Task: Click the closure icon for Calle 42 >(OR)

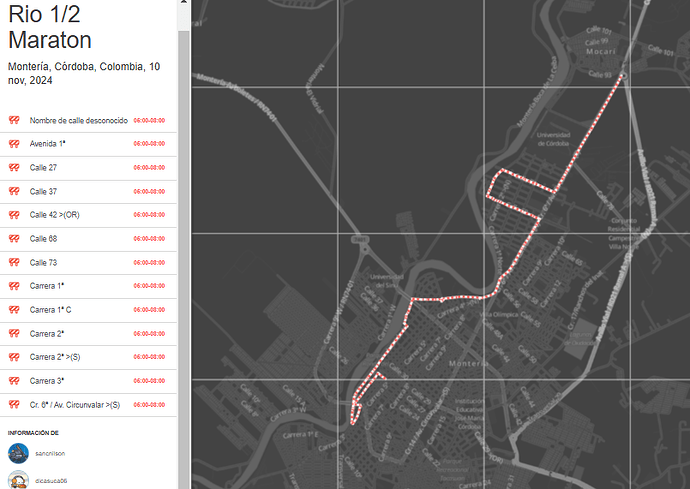Action: pos(15,215)
